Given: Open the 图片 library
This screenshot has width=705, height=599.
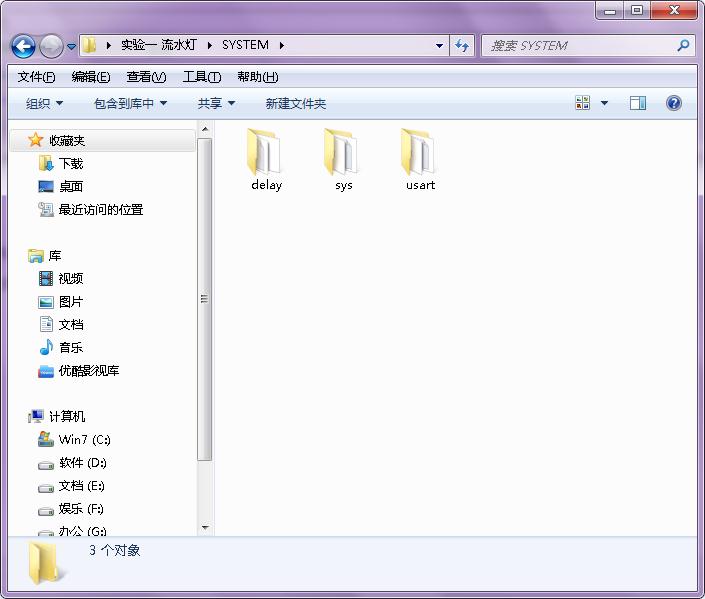Looking at the screenshot, I should [x=71, y=302].
